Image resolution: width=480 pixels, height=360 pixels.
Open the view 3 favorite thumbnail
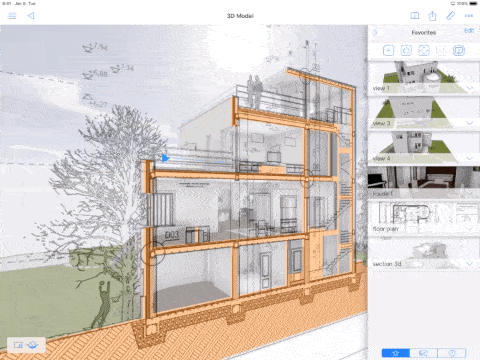(424, 113)
